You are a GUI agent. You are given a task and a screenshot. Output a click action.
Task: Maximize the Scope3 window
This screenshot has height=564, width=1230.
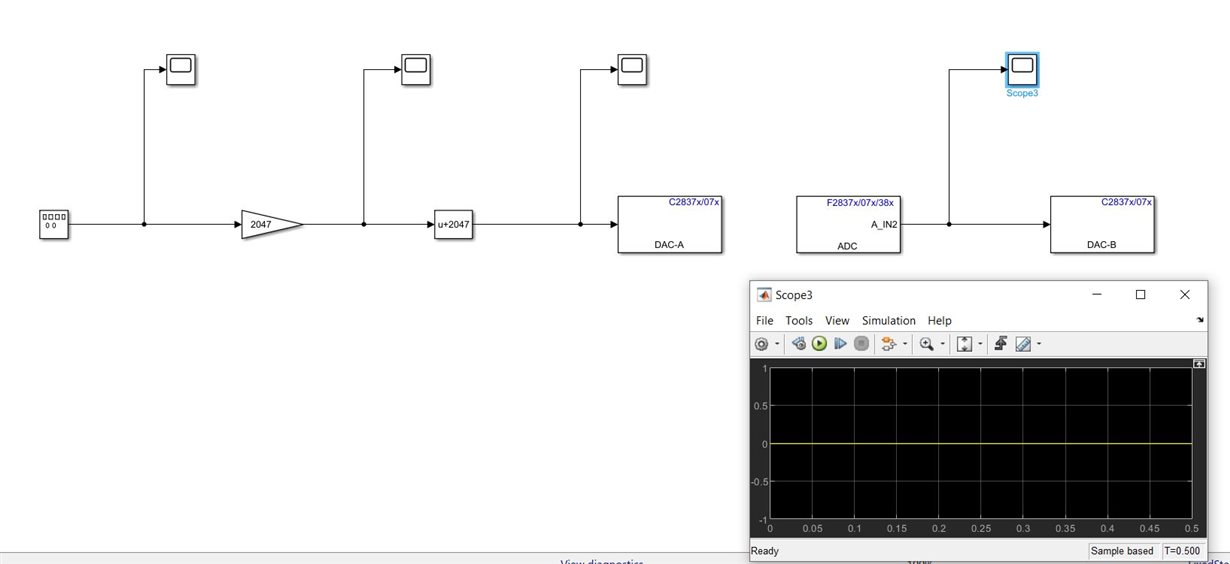[1140, 294]
